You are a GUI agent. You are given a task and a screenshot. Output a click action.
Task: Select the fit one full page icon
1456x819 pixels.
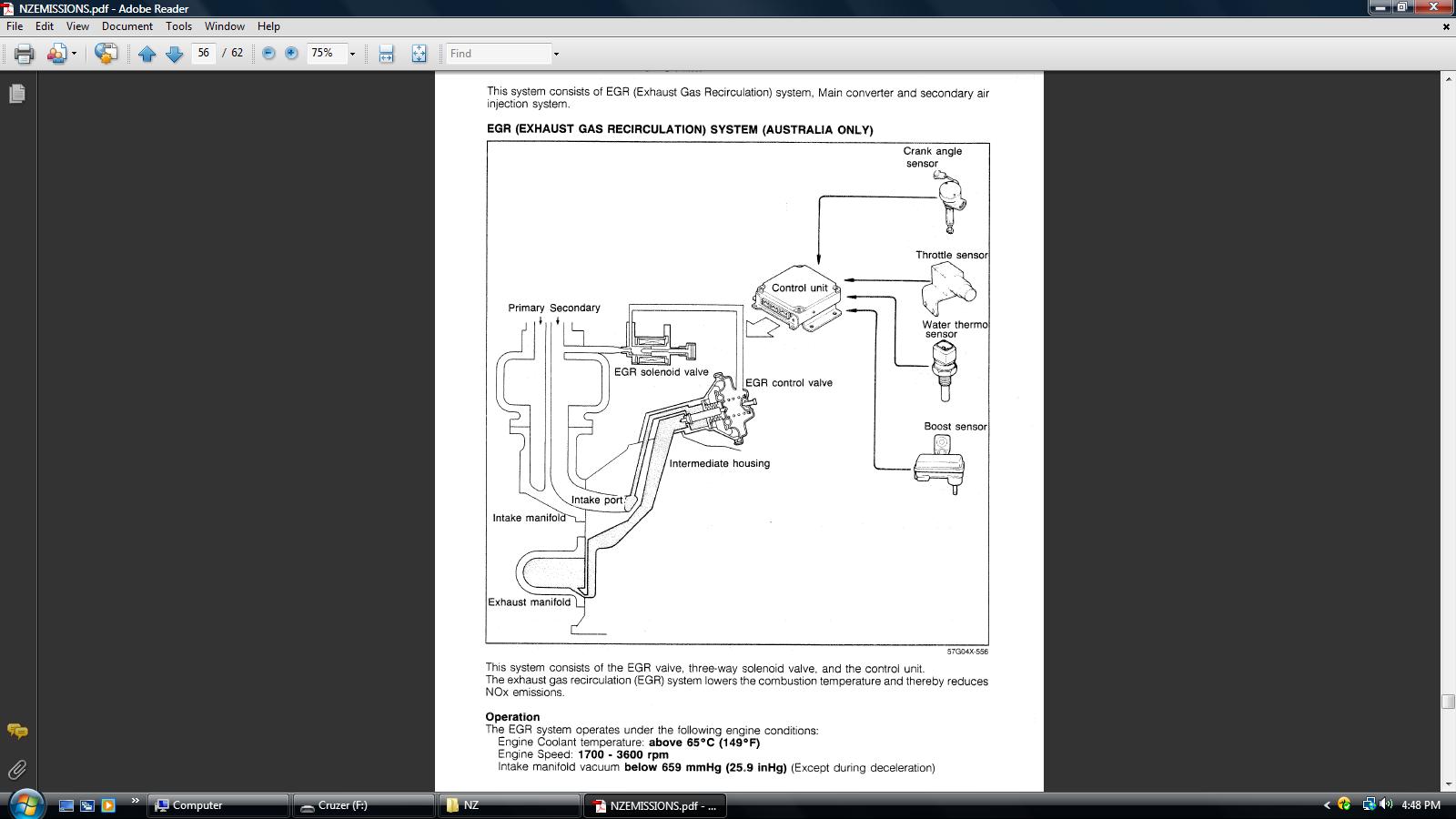pos(419,54)
